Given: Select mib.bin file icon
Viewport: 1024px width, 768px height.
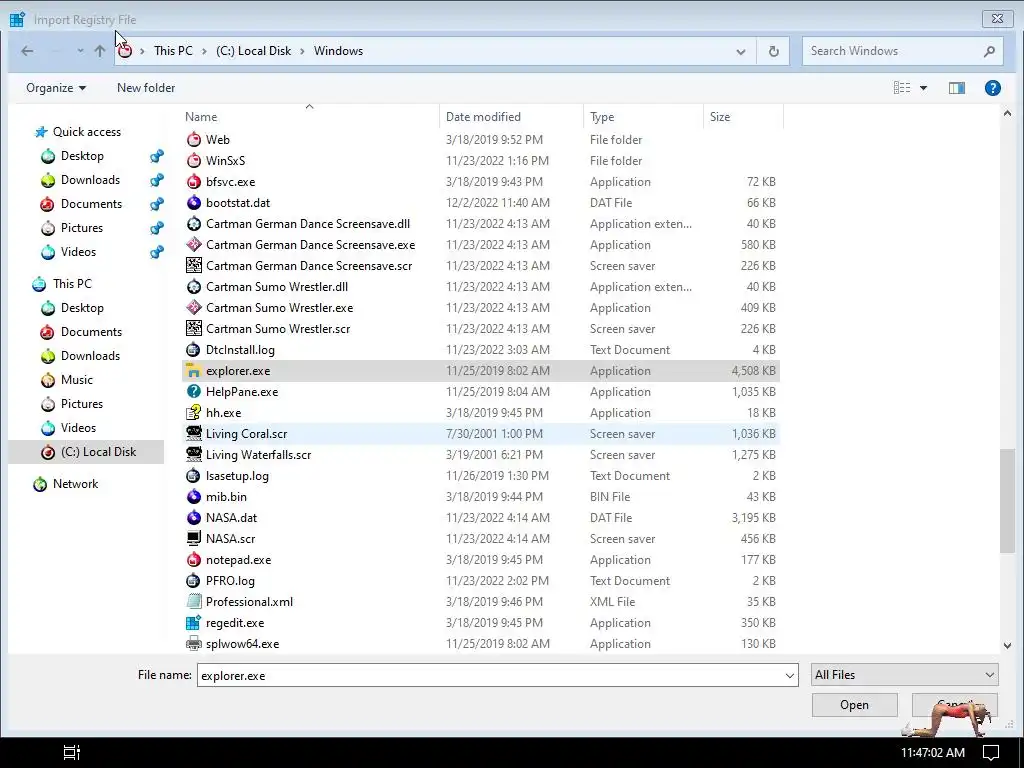Looking at the screenshot, I should [x=194, y=497].
